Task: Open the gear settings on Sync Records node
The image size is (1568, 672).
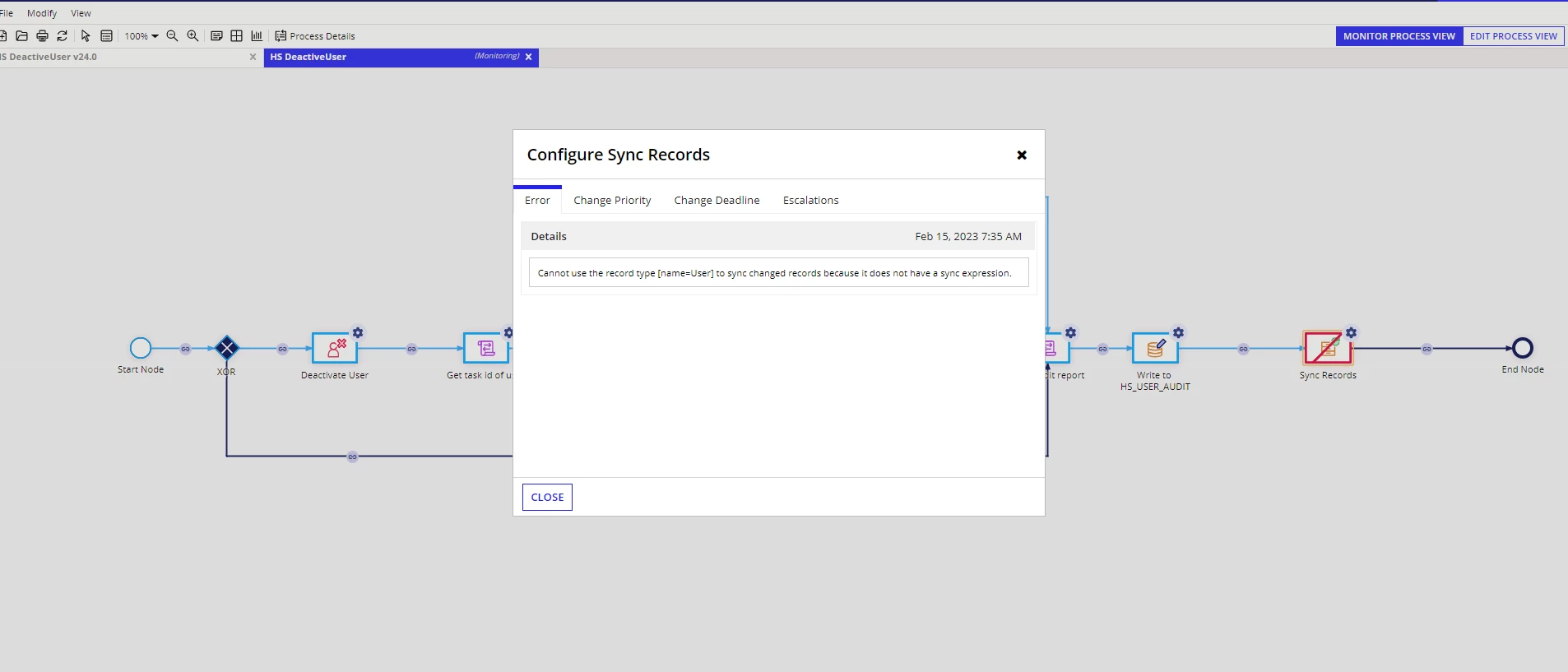Action: click(1352, 333)
